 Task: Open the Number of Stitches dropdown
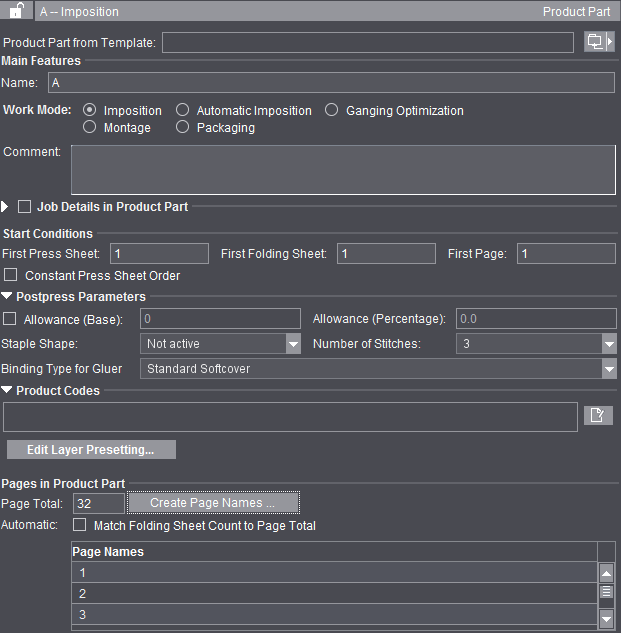tap(609, 344)
